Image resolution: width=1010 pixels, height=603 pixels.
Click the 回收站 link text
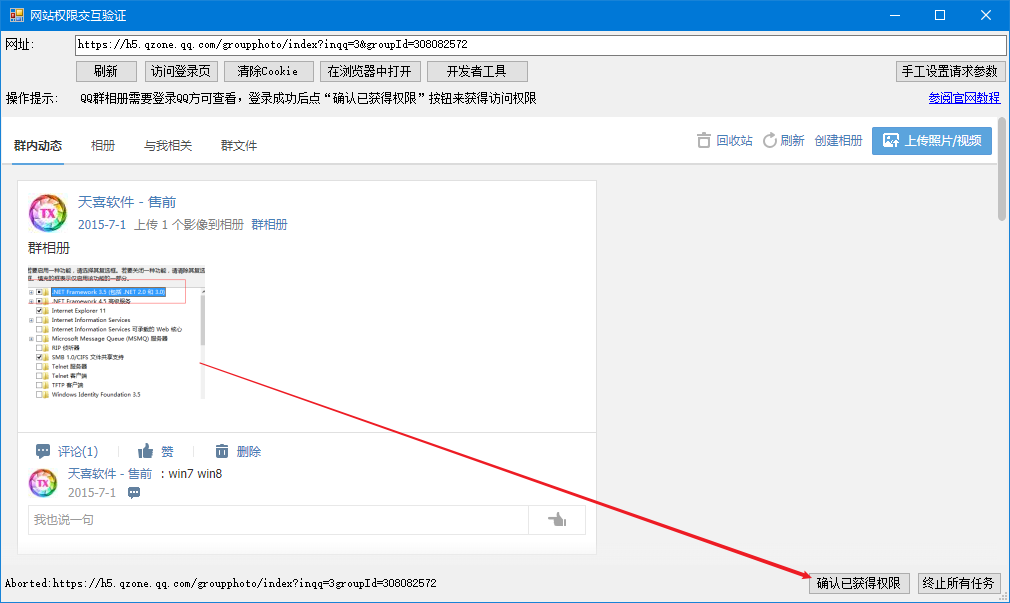pyautogui.click(x=734, y=140)
